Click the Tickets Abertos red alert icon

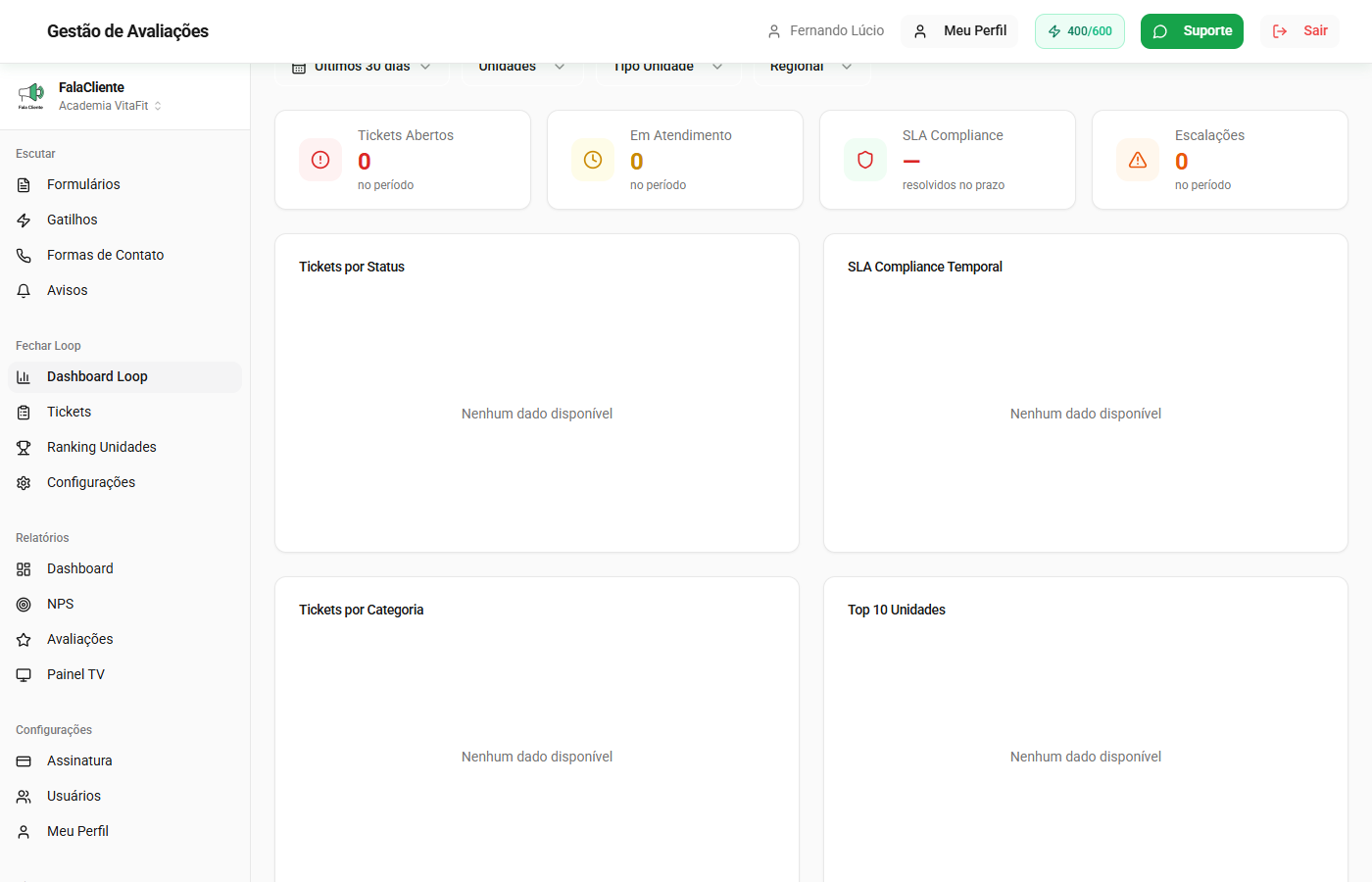[320, 160]
